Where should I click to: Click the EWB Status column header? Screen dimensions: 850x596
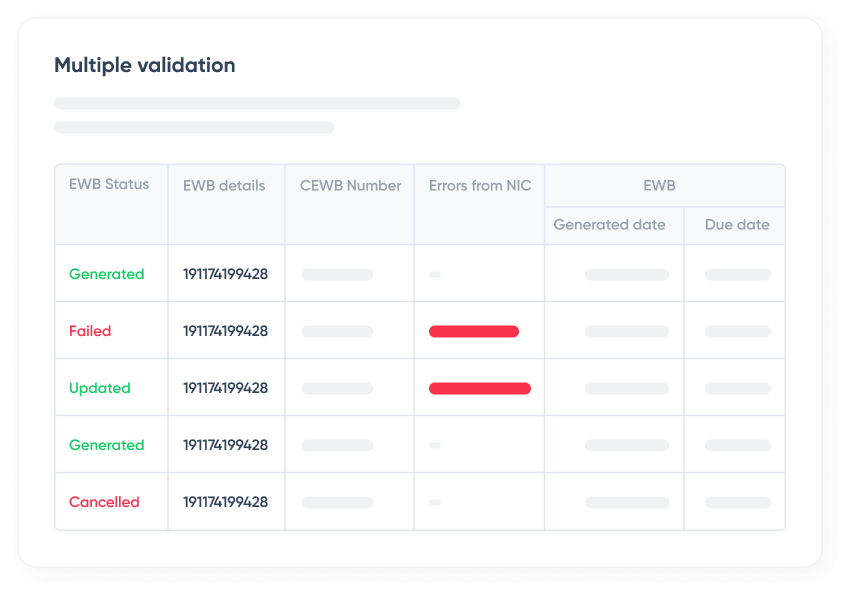click(108, 185)
